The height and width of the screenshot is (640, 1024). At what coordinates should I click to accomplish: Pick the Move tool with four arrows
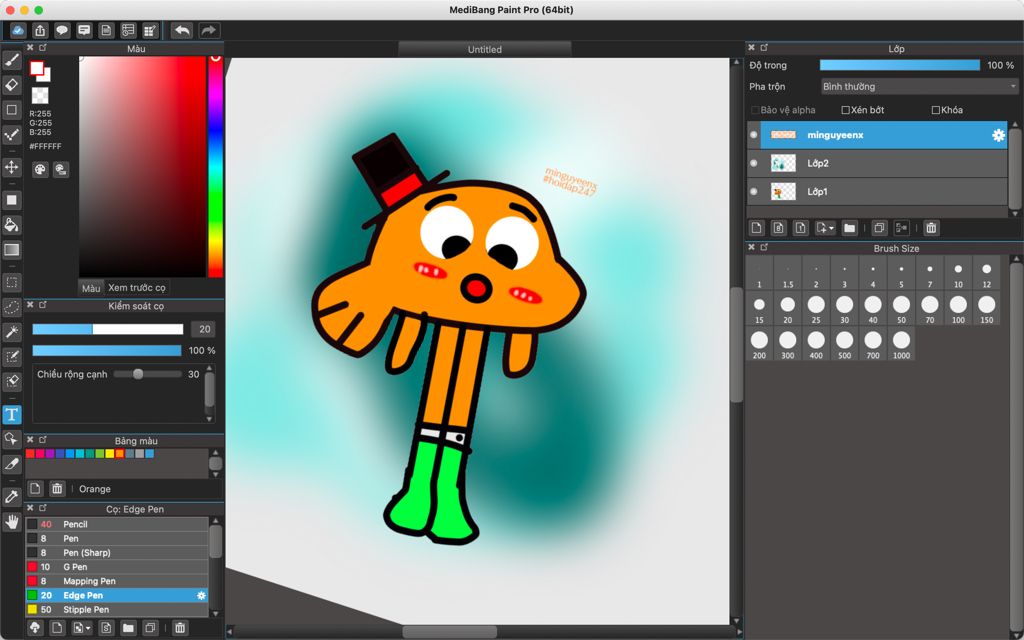pyautogui.click(x=12, y=167)
